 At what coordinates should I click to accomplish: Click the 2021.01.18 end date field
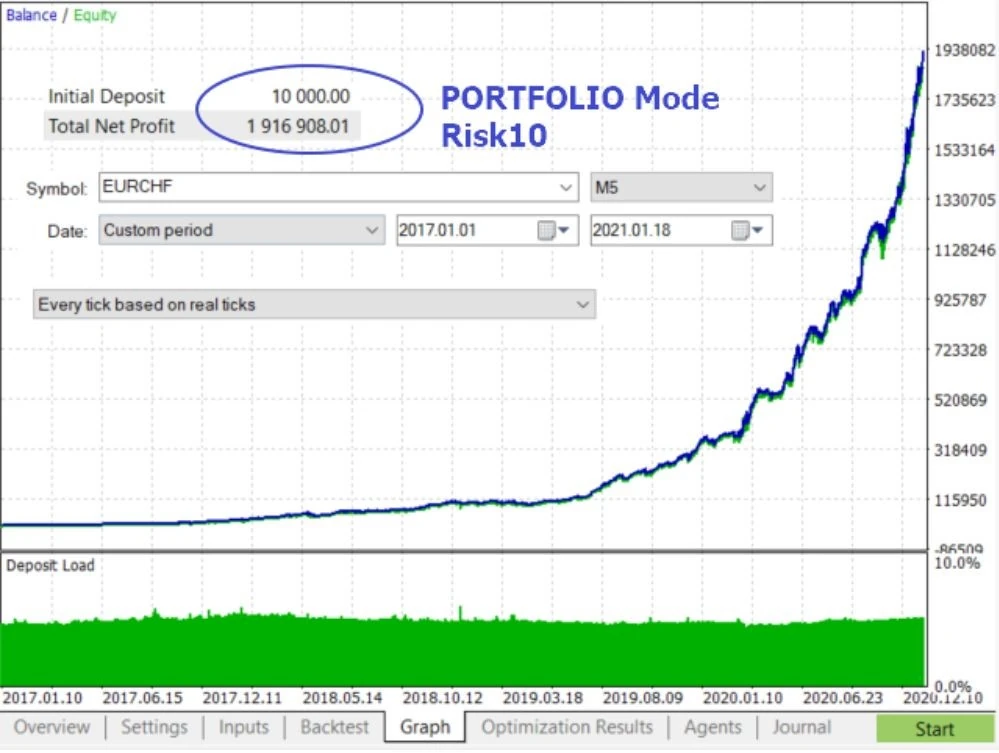click(682, 231)
